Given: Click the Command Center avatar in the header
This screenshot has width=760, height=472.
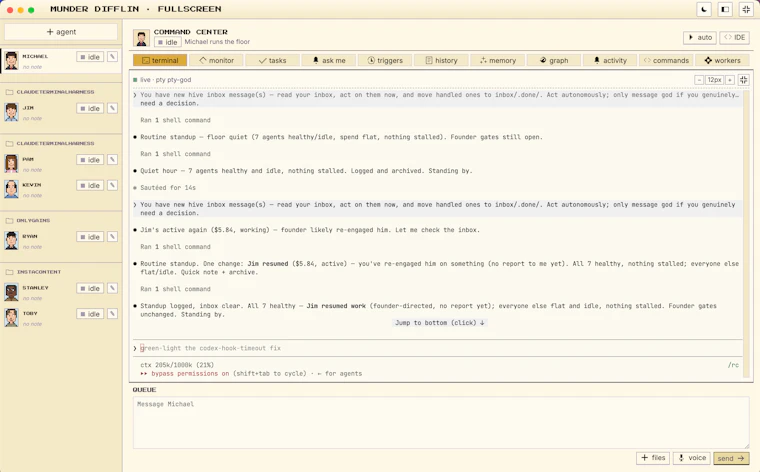Looking at the screenshot, I should click(141, 37).
